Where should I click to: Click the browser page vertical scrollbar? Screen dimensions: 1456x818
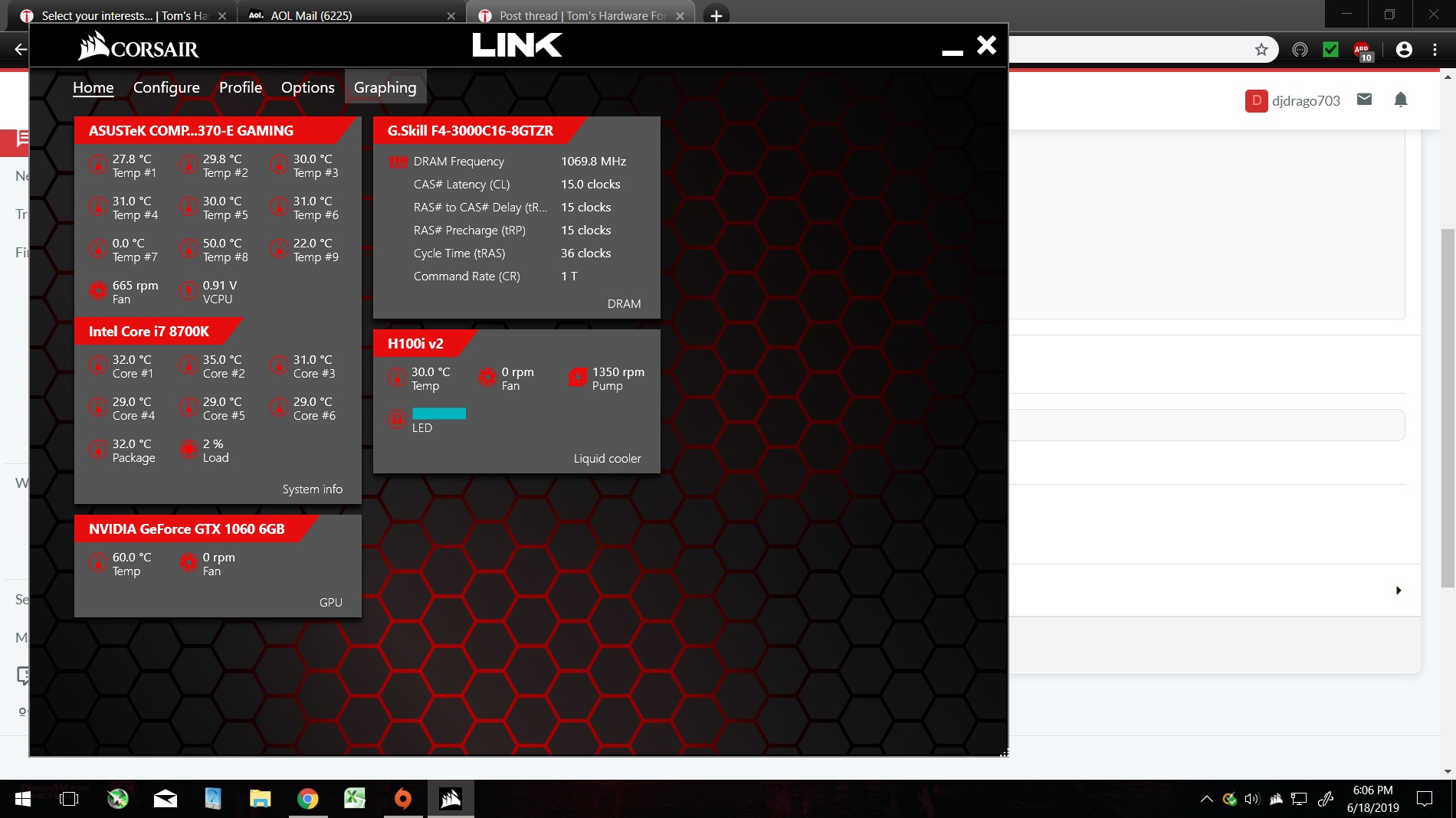[x=1448, y=408]
